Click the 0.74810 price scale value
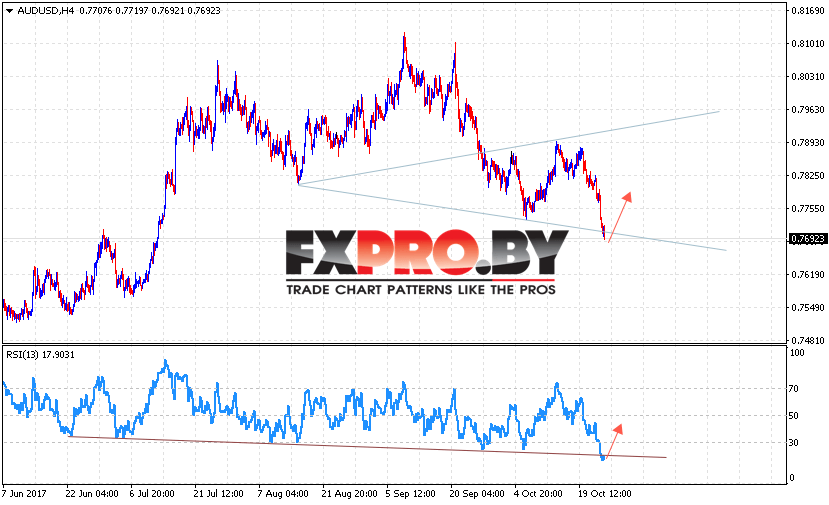The height and width of the screenshot is (505, 829). point(808,341)
